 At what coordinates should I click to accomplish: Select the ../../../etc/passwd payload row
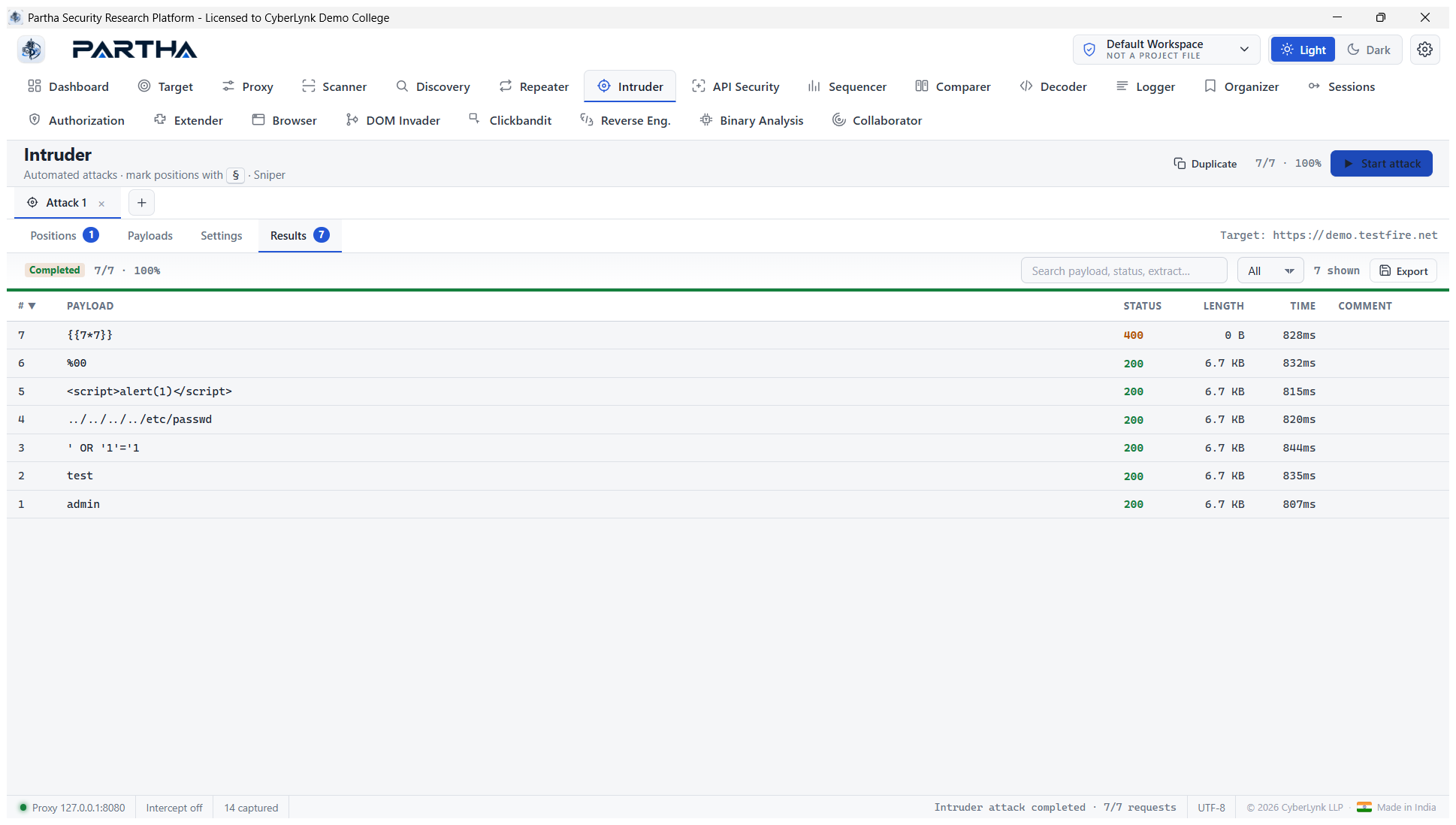[727, 420]
